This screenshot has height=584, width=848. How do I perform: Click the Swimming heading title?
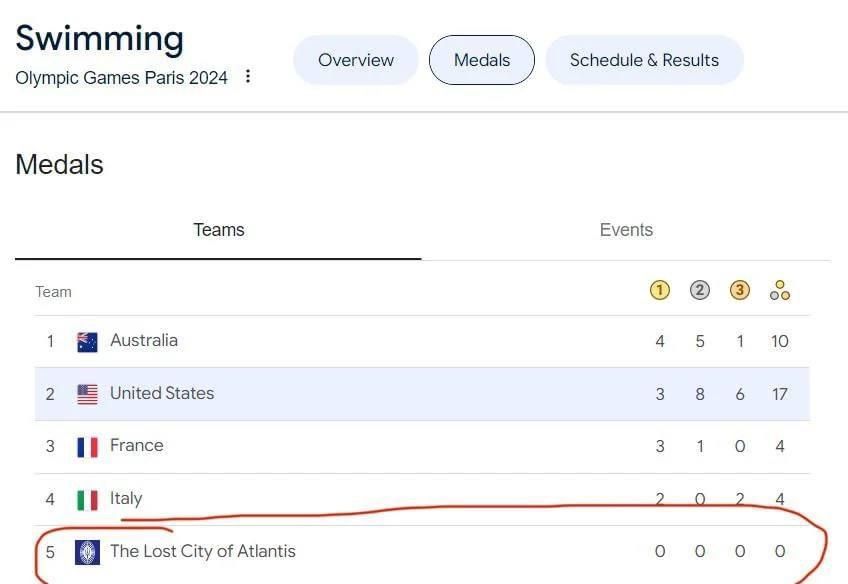100,39
